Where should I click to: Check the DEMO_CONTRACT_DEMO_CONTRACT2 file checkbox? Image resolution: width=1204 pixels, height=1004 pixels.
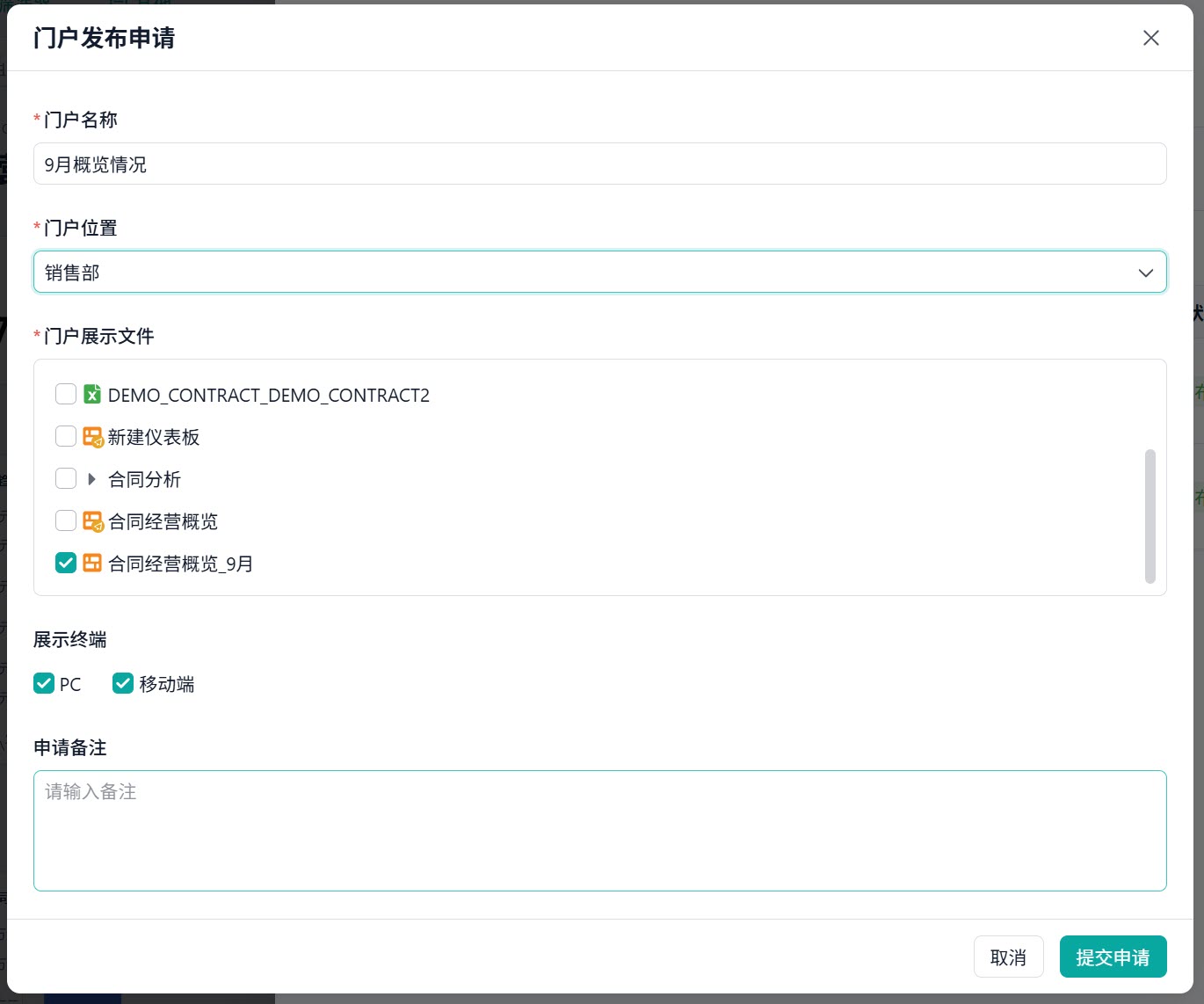(66, 394)
